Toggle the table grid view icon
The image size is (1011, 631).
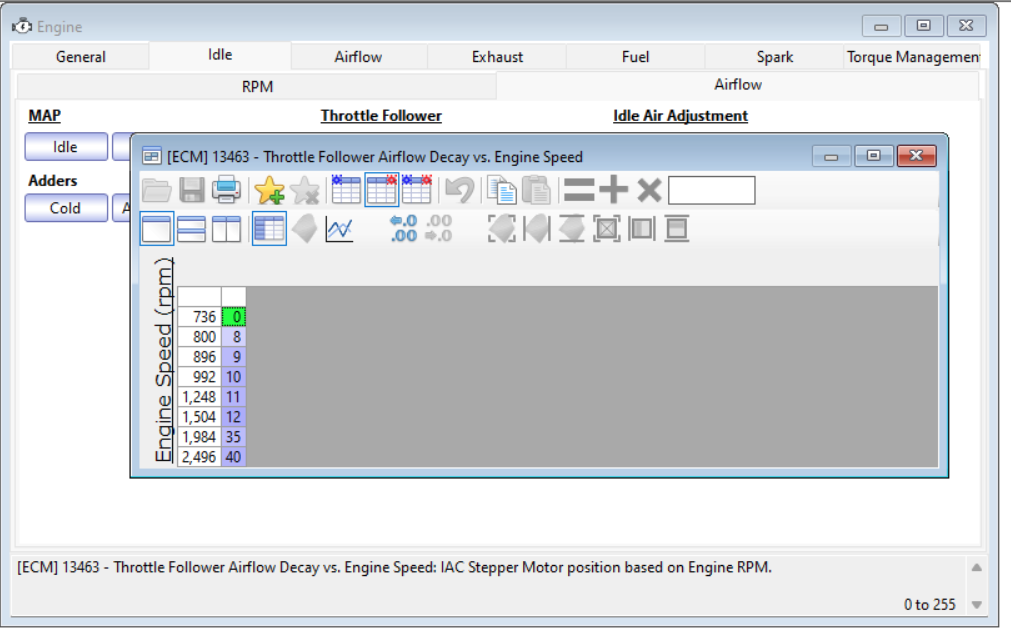coord(269,229)
